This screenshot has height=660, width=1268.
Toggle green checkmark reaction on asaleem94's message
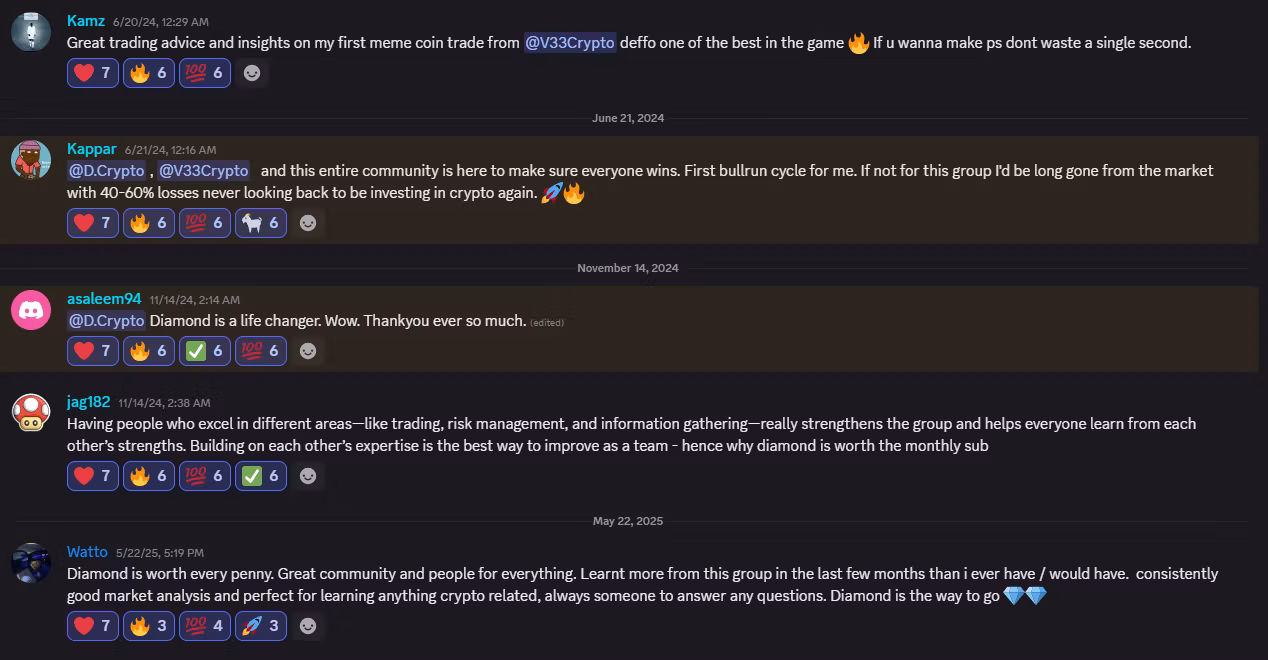point(204,350)
